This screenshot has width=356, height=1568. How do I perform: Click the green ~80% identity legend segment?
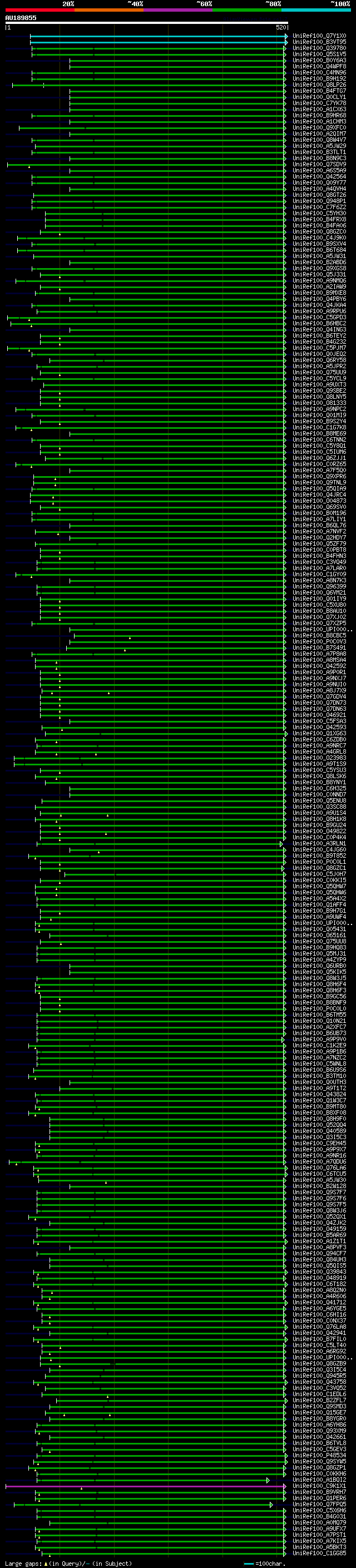tap(247, 10)
